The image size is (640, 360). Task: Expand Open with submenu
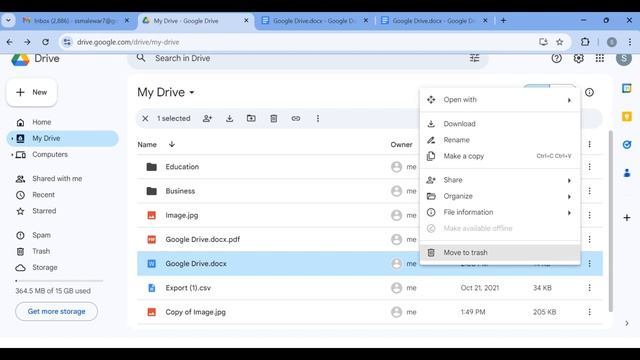[x=569, y=100]
